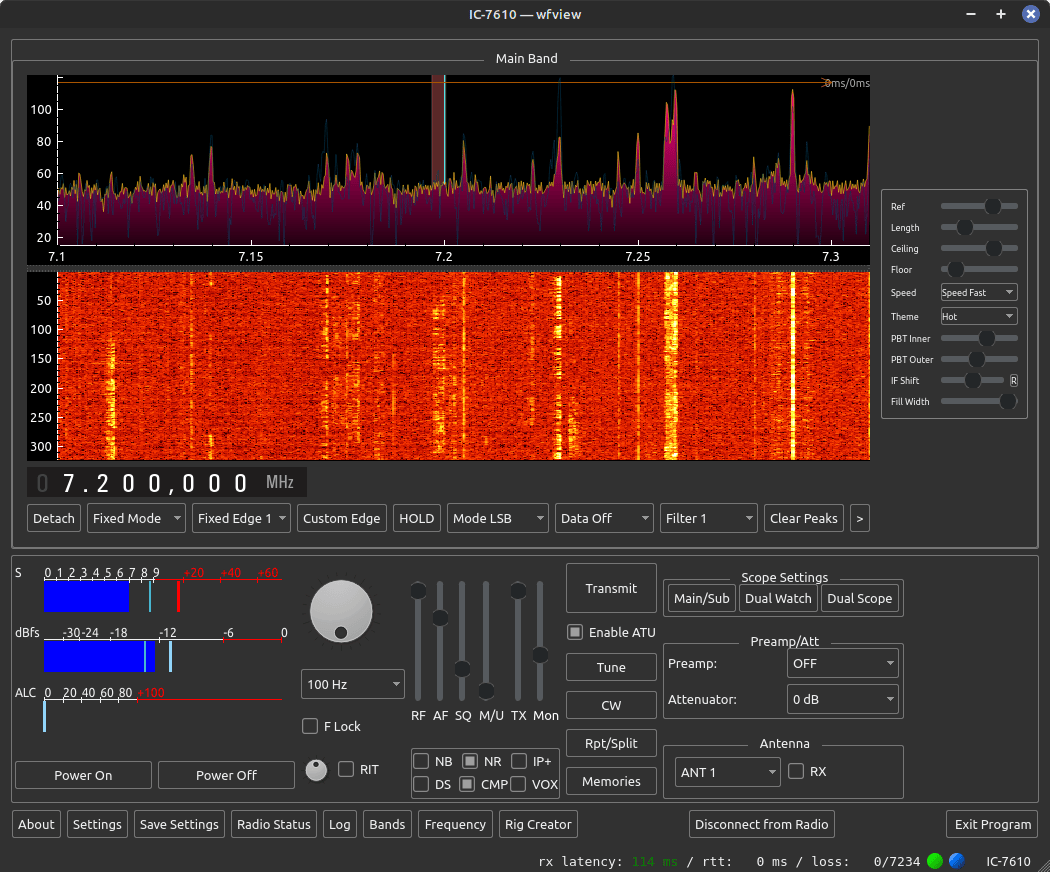Enable the DS checkbox
This screenshot has height=872, width=1050.
point(421,784)
